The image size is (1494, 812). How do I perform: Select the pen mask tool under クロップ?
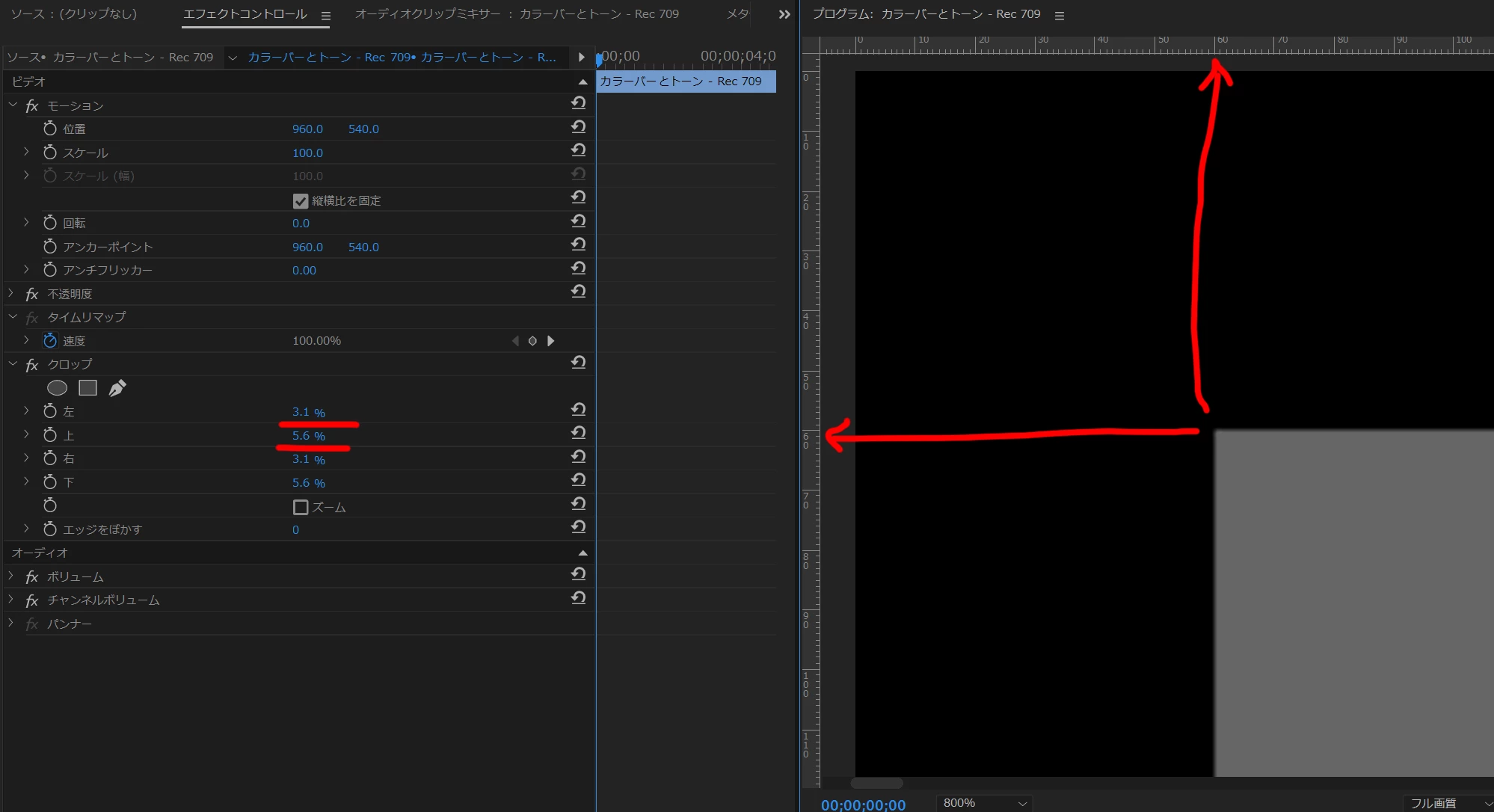click(x=117, y=388)
